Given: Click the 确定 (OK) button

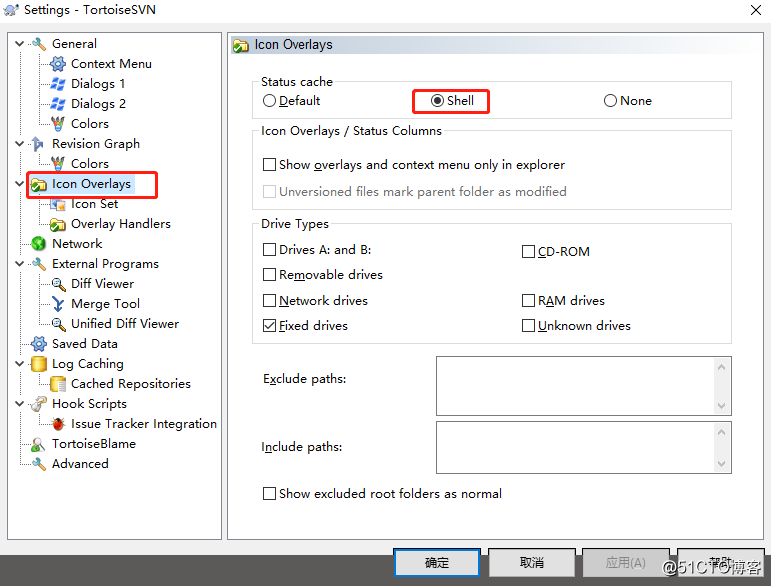Looking at the screenshot, I should coord(437,562).
